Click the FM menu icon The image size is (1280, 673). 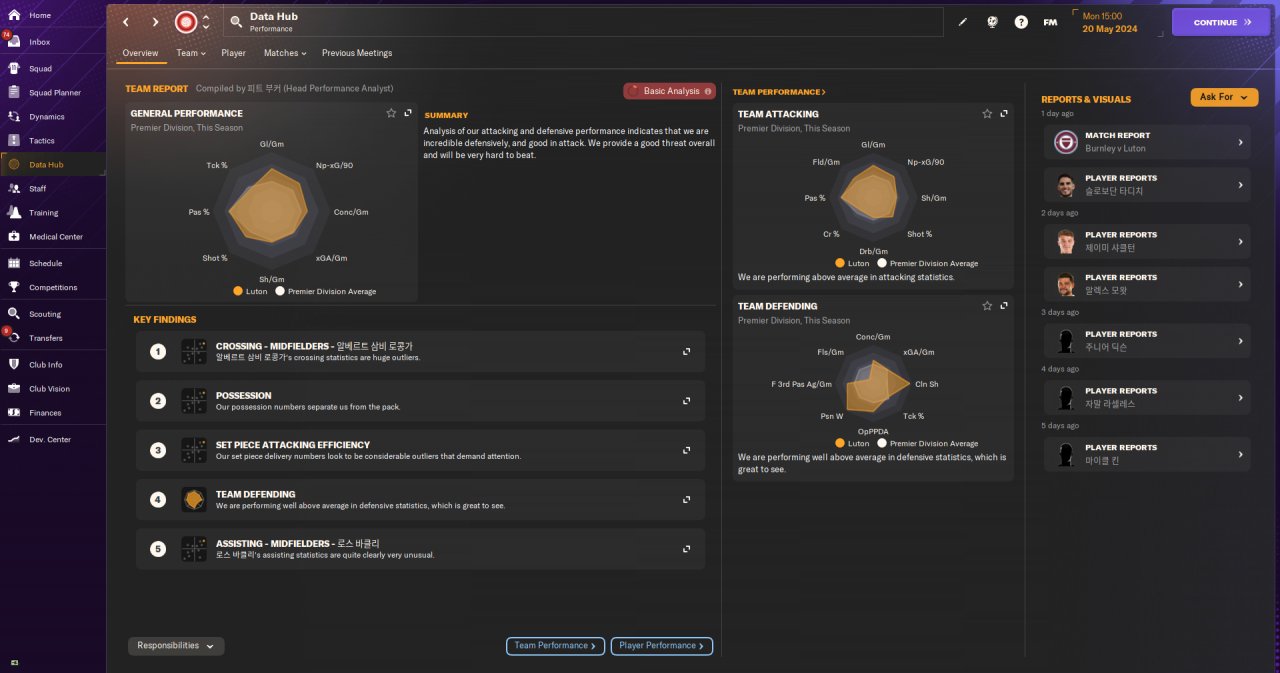point(1050,22)
